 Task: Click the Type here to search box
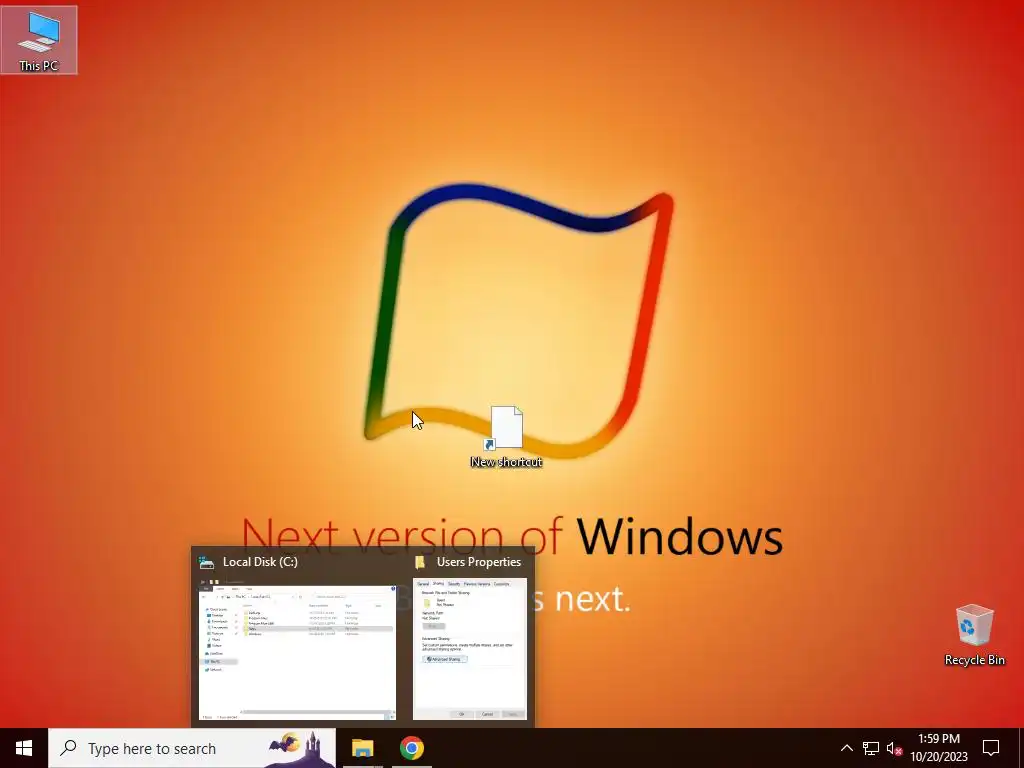(192, 748)
